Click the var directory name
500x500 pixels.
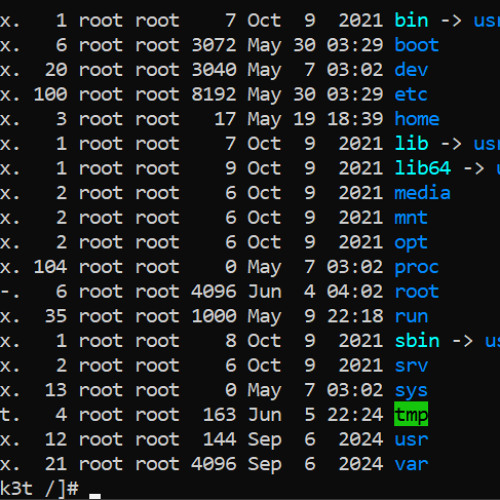[411, 464]
